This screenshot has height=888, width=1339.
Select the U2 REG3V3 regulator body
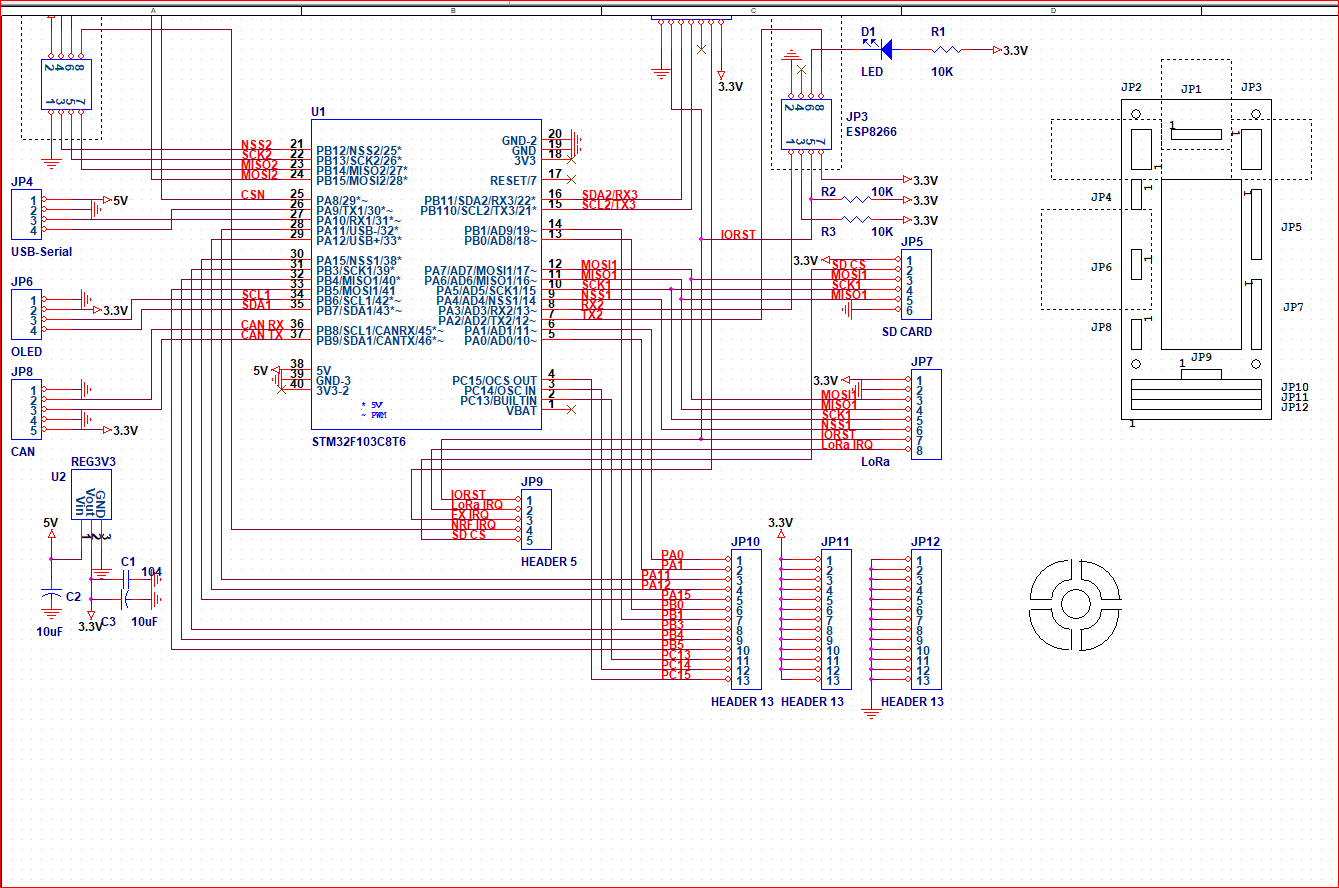pos(91,493)
